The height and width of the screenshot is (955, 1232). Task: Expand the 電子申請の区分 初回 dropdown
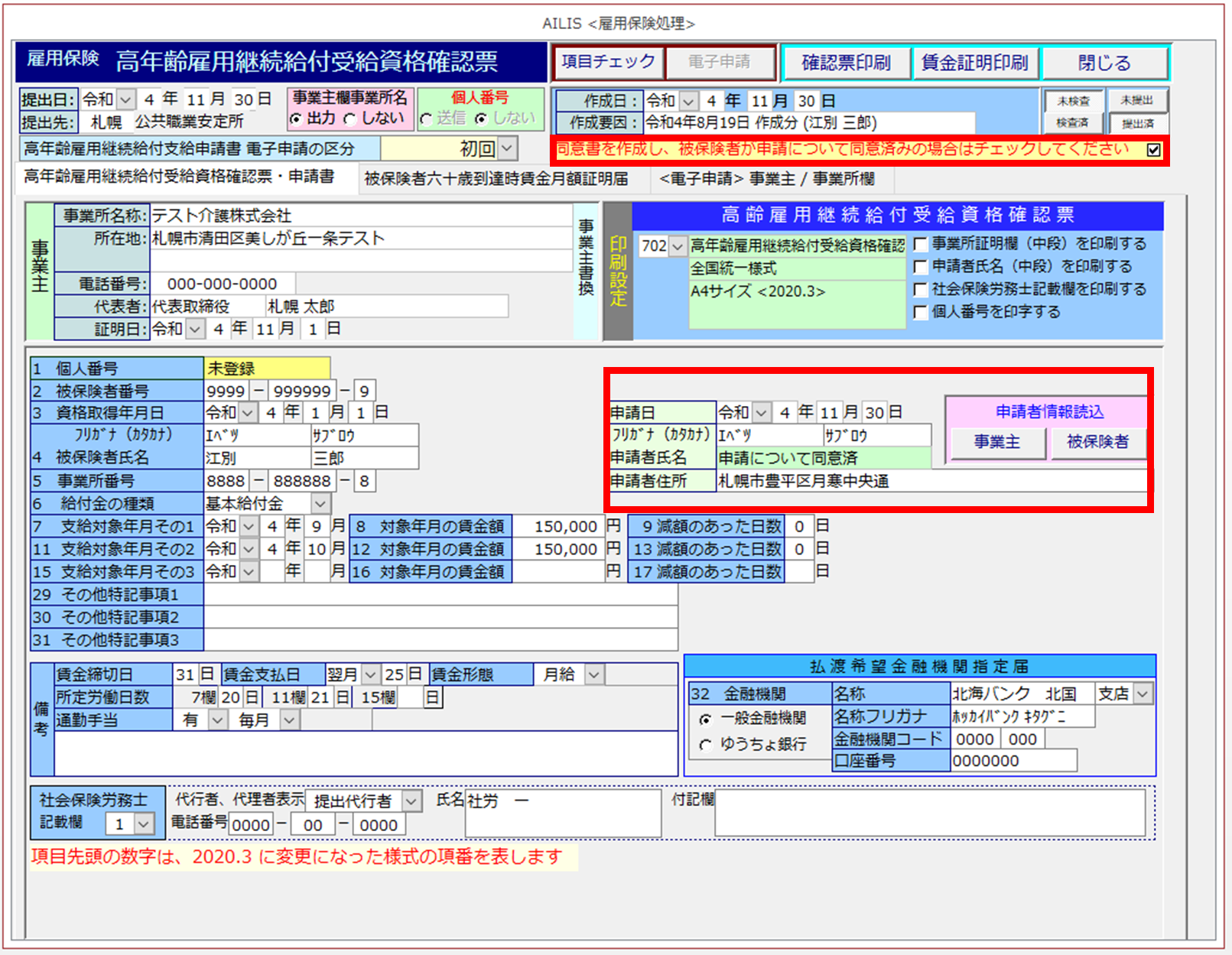(507, 148)
